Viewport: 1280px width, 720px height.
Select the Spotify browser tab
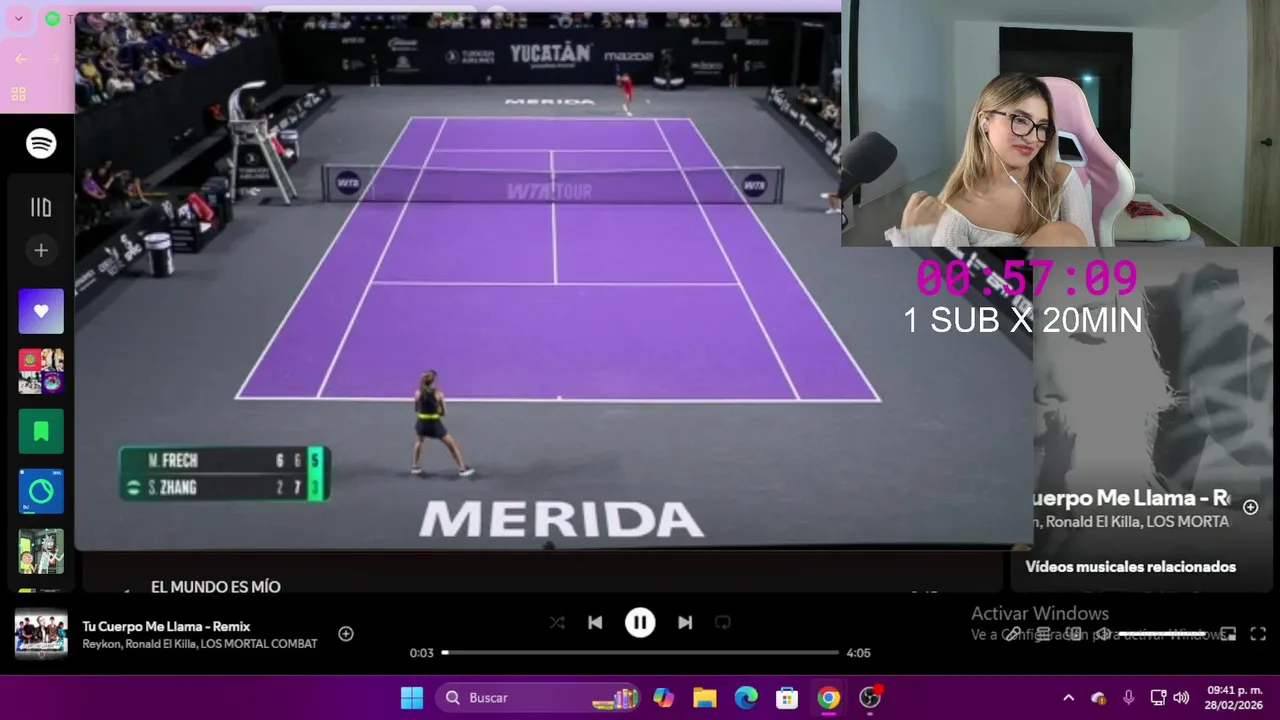(x=60, y=19)
